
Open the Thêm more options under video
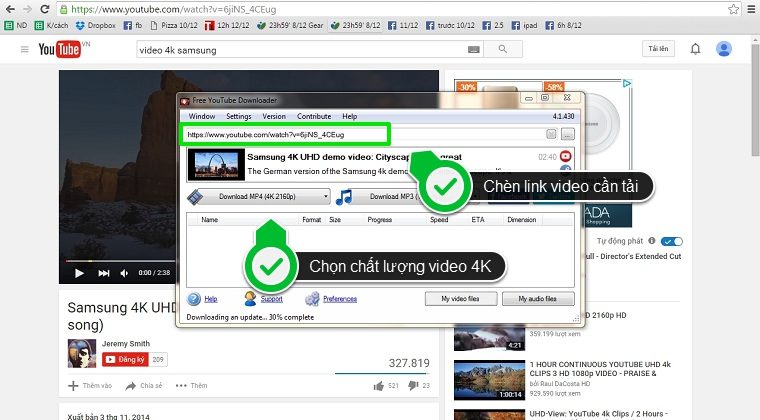pyautogui.click(x=192, y=385)
